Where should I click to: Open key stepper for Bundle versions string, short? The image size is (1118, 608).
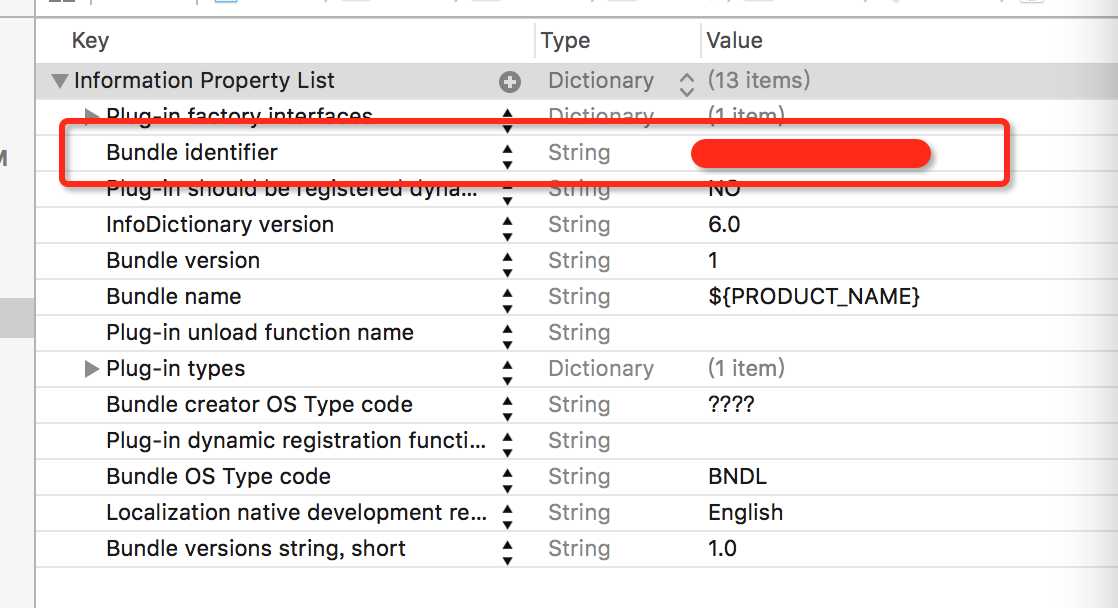coord(507,553)
